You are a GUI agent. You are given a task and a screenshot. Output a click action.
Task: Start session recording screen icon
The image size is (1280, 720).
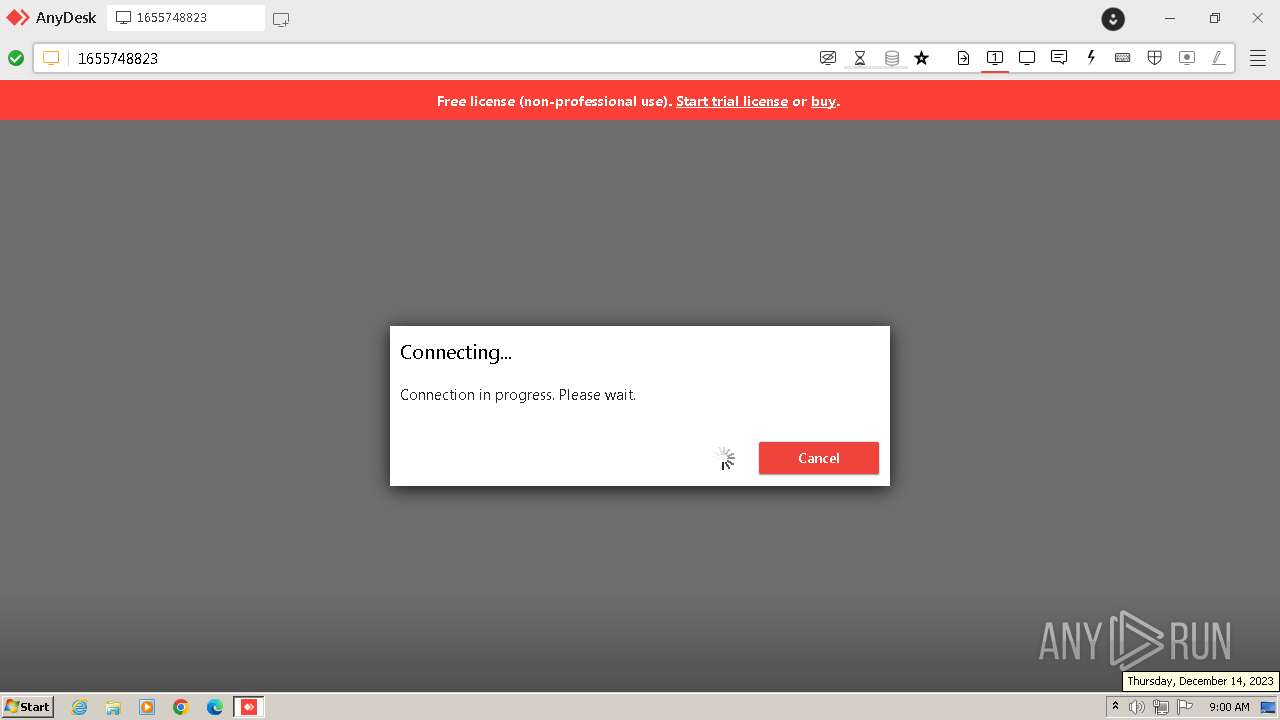1187,58
